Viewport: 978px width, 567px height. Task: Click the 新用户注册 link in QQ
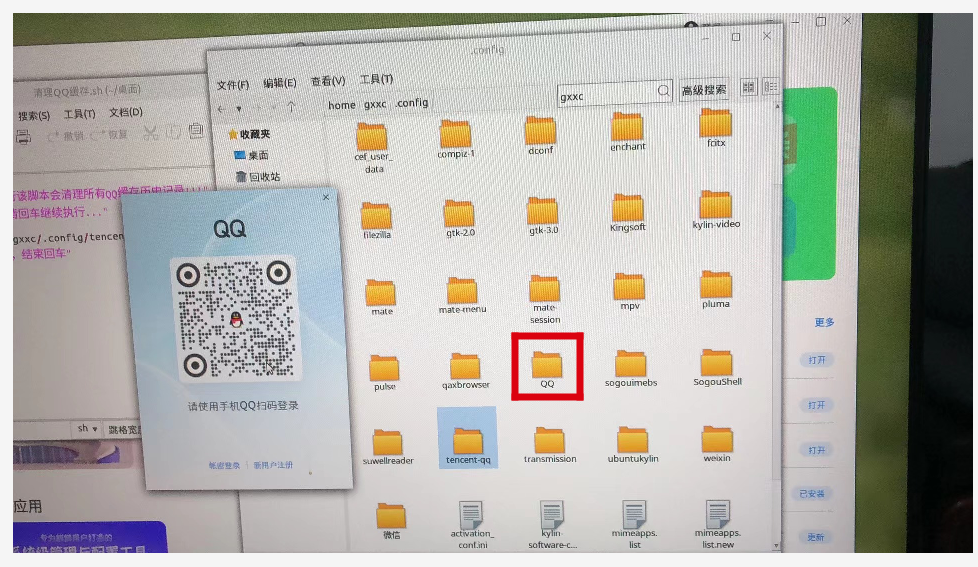click(273, 465)
